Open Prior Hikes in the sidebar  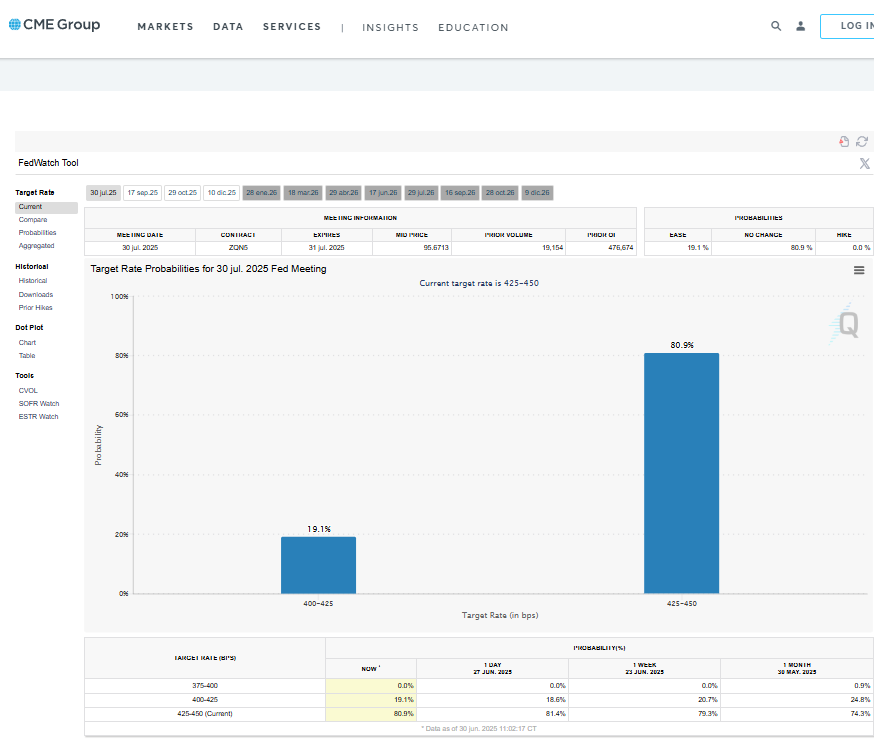click(x=35, y=308)
